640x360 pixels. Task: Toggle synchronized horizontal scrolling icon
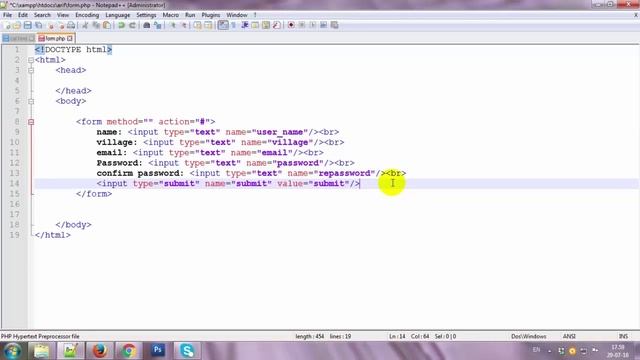point(208,25)
